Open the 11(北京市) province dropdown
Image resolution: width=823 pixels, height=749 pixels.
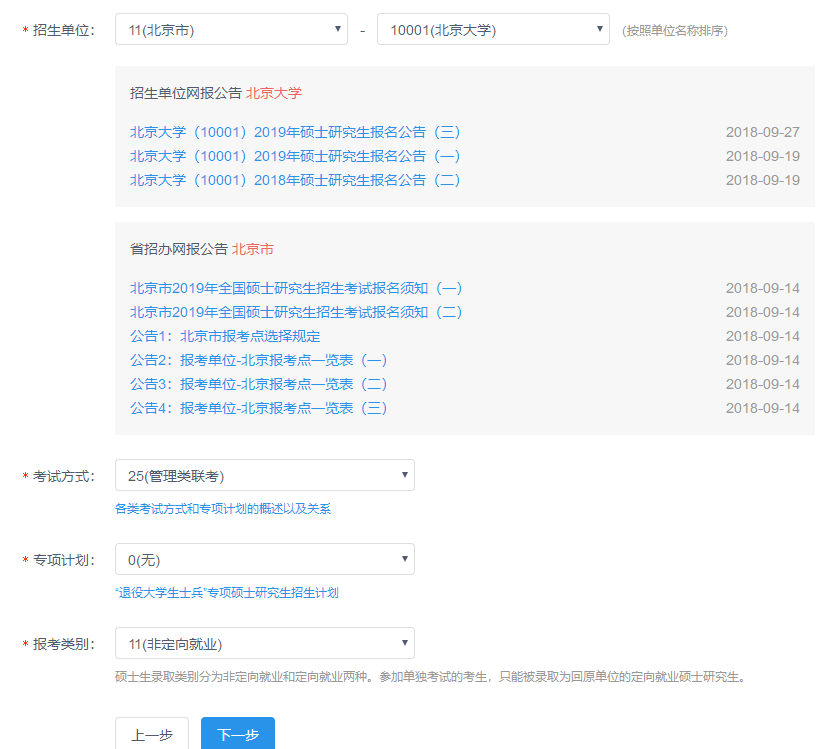(231, 30)
